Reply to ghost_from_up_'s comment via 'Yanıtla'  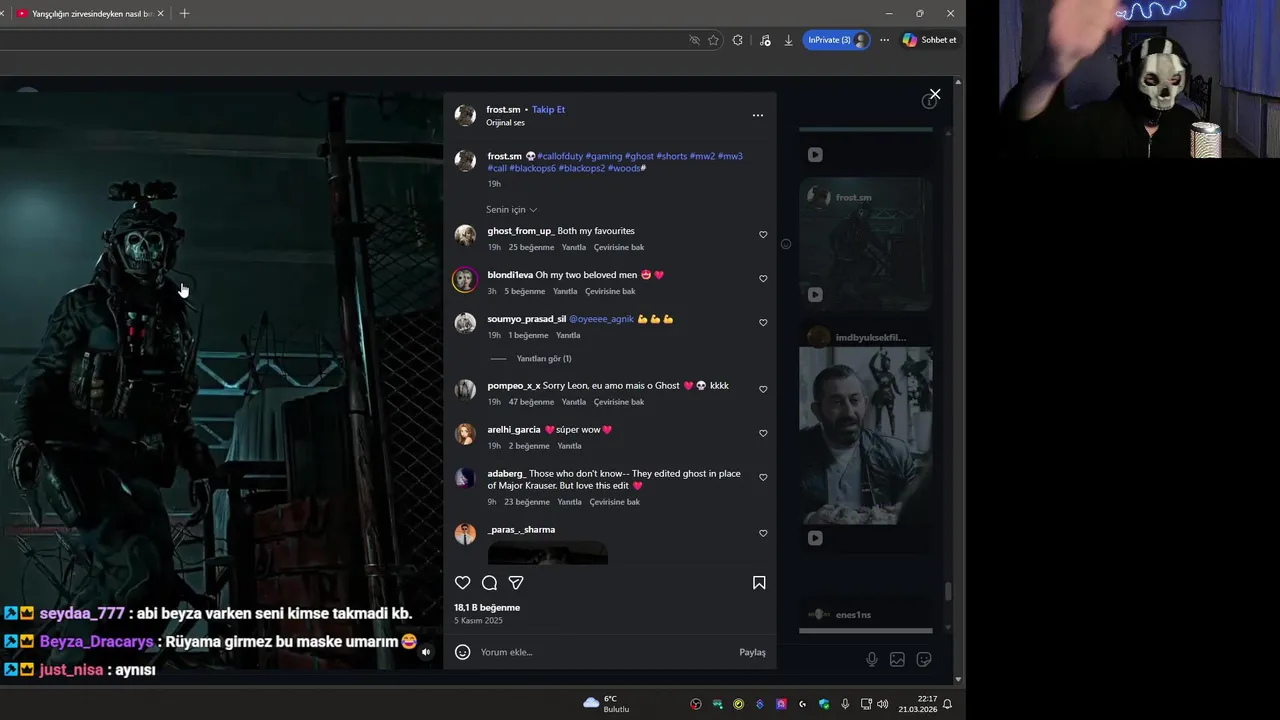574,247
